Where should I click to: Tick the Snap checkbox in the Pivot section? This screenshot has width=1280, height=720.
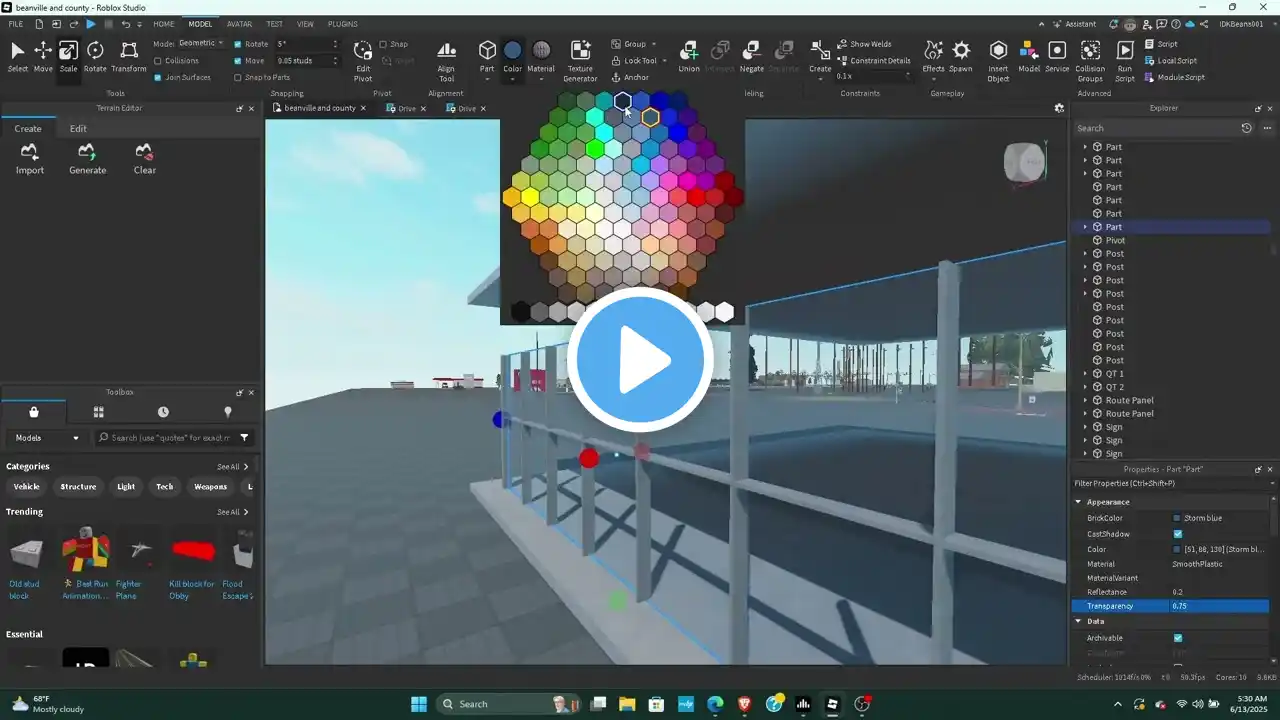click(x=383, y=44)
